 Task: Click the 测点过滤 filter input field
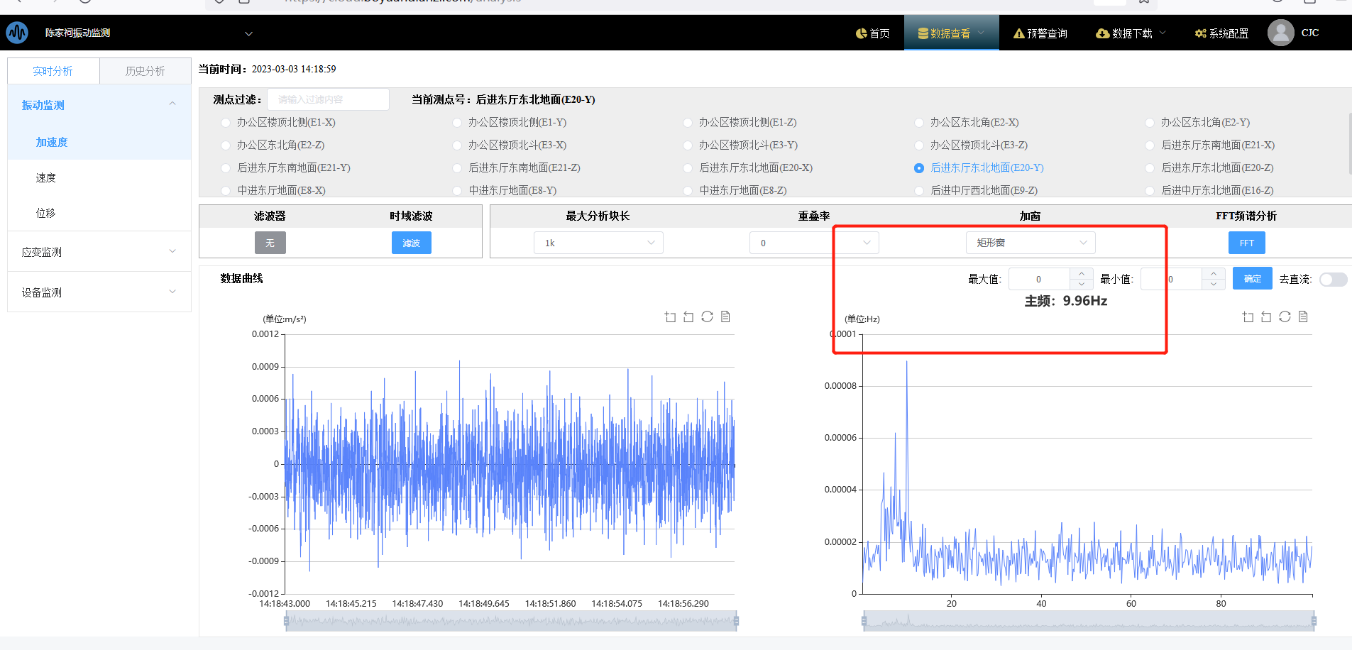coord(328,100)
